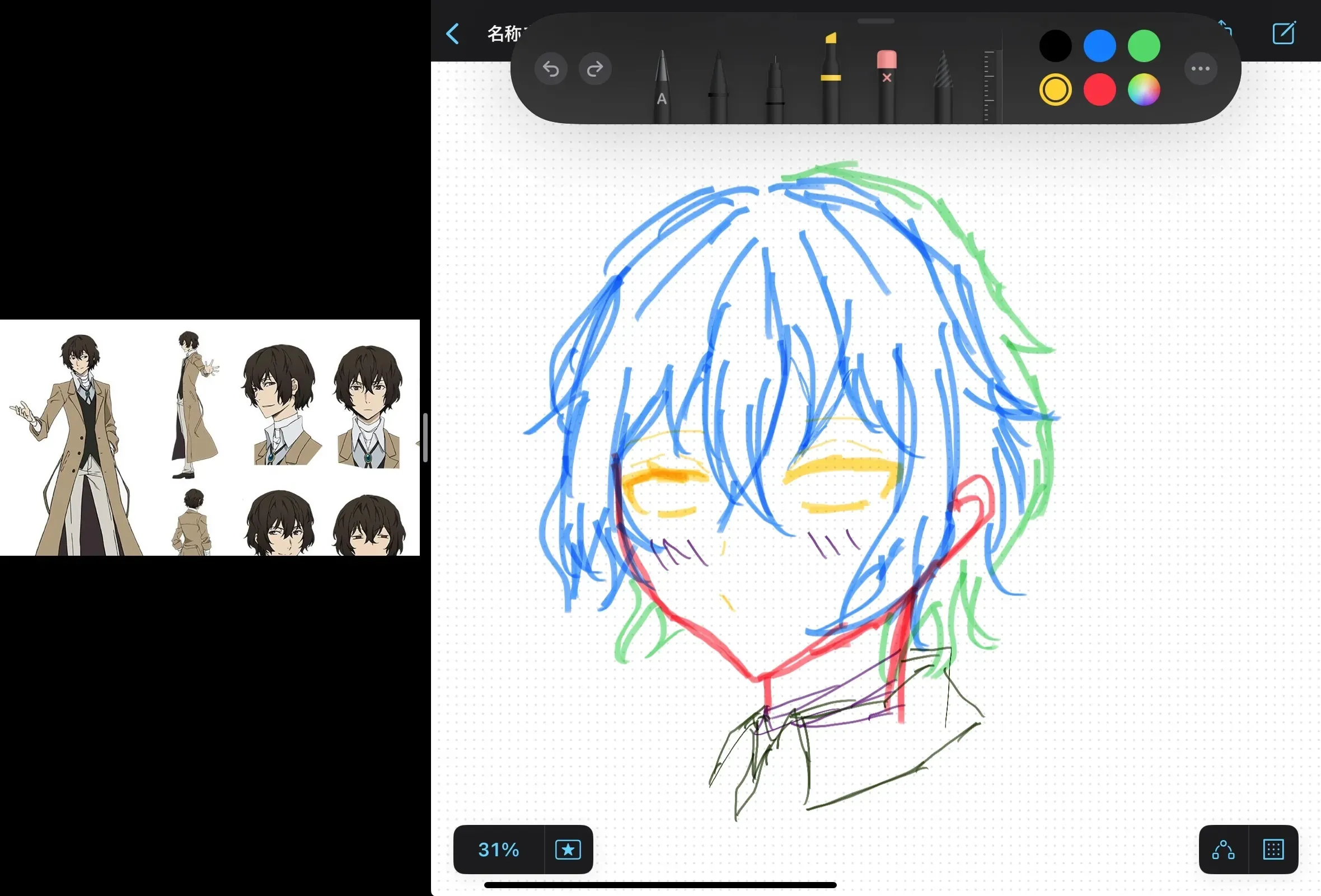The image size is (1321, 896).
Task: Toggle the ruler tool
Action: (989, 85)
